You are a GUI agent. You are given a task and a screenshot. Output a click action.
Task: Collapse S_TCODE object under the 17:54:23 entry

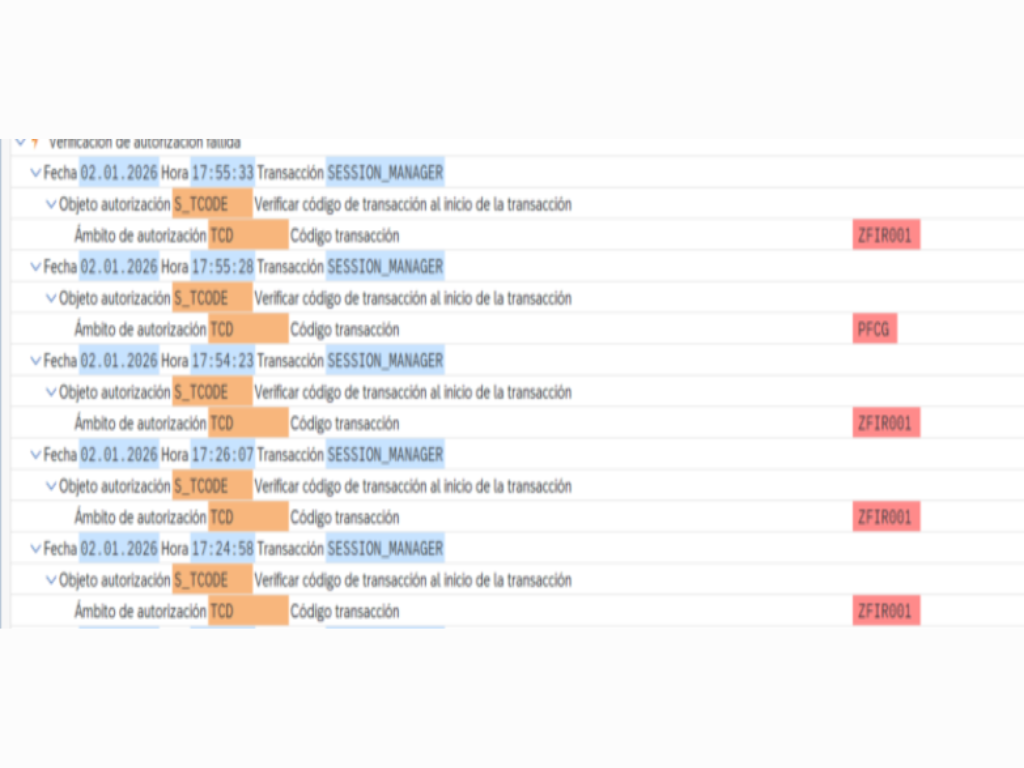pos(52,392)
